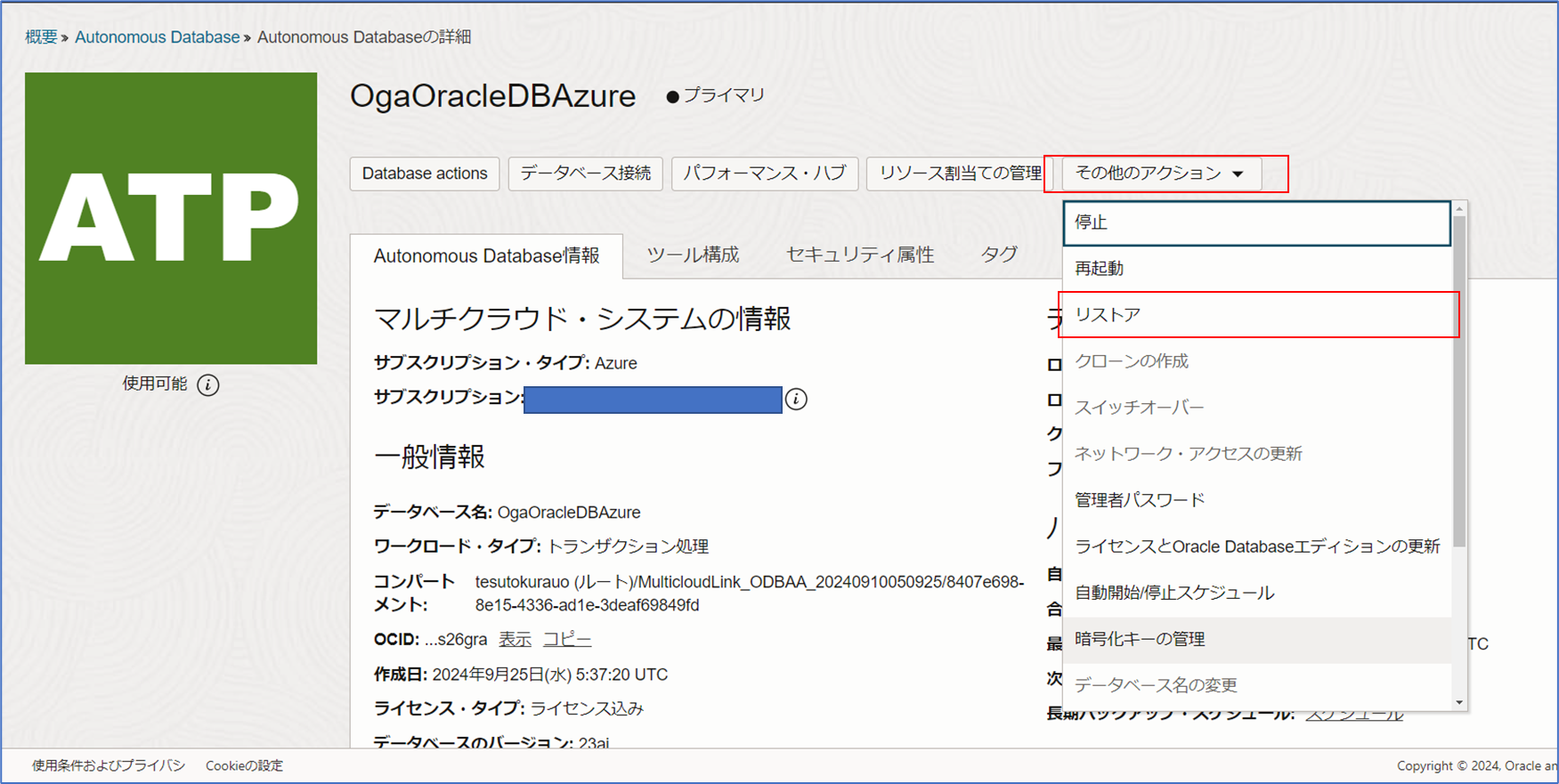
Task: Open the その他のアクション dropdown button
Action: (x=1161, y=174)
